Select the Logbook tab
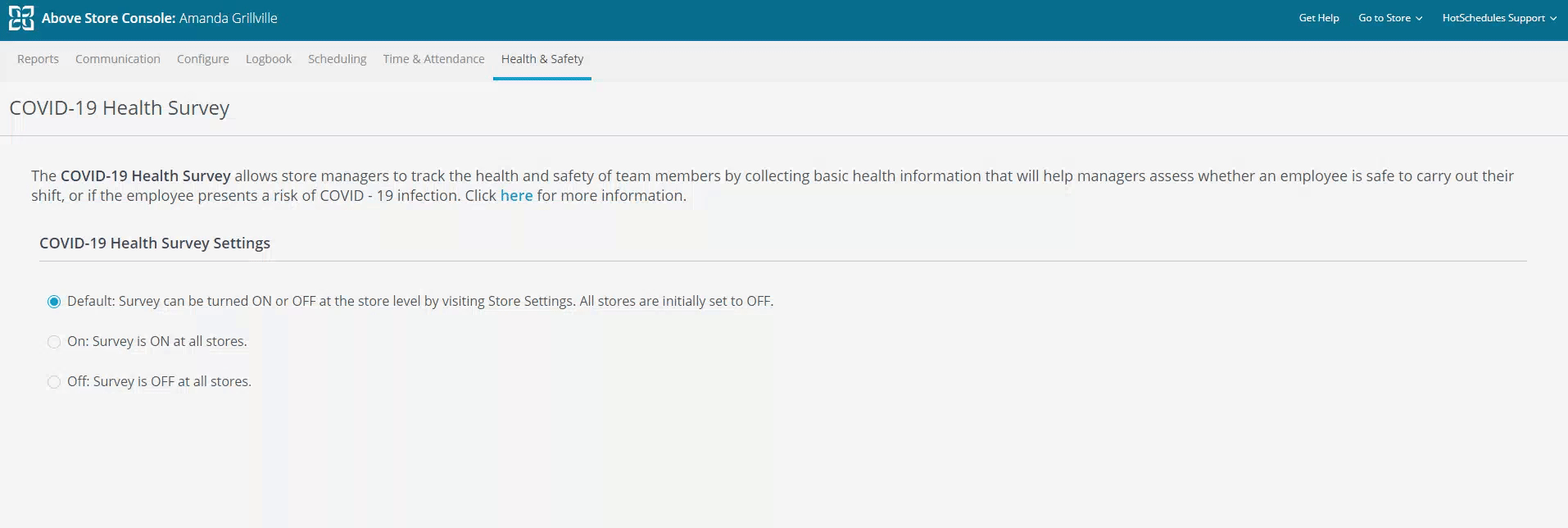This screenshot has height=528, width=1568. coord(269,59)
